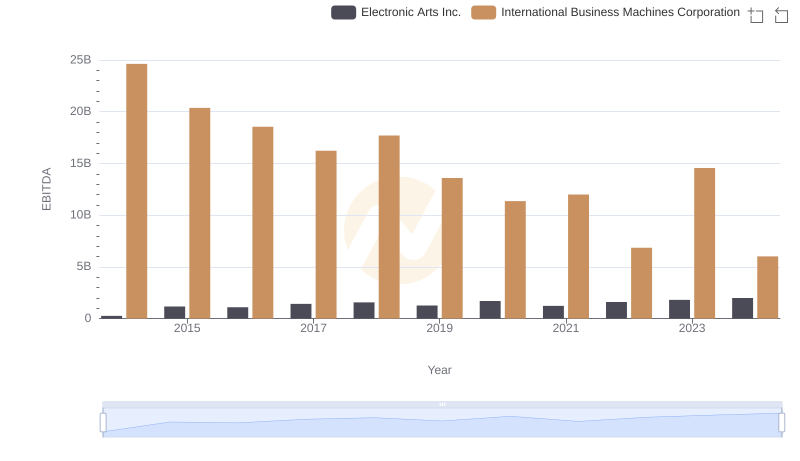Image resolution: width=800 pixels, height=461 pixels.
Task: Click the IBM bar for 2014
Action: click(137, 191)
